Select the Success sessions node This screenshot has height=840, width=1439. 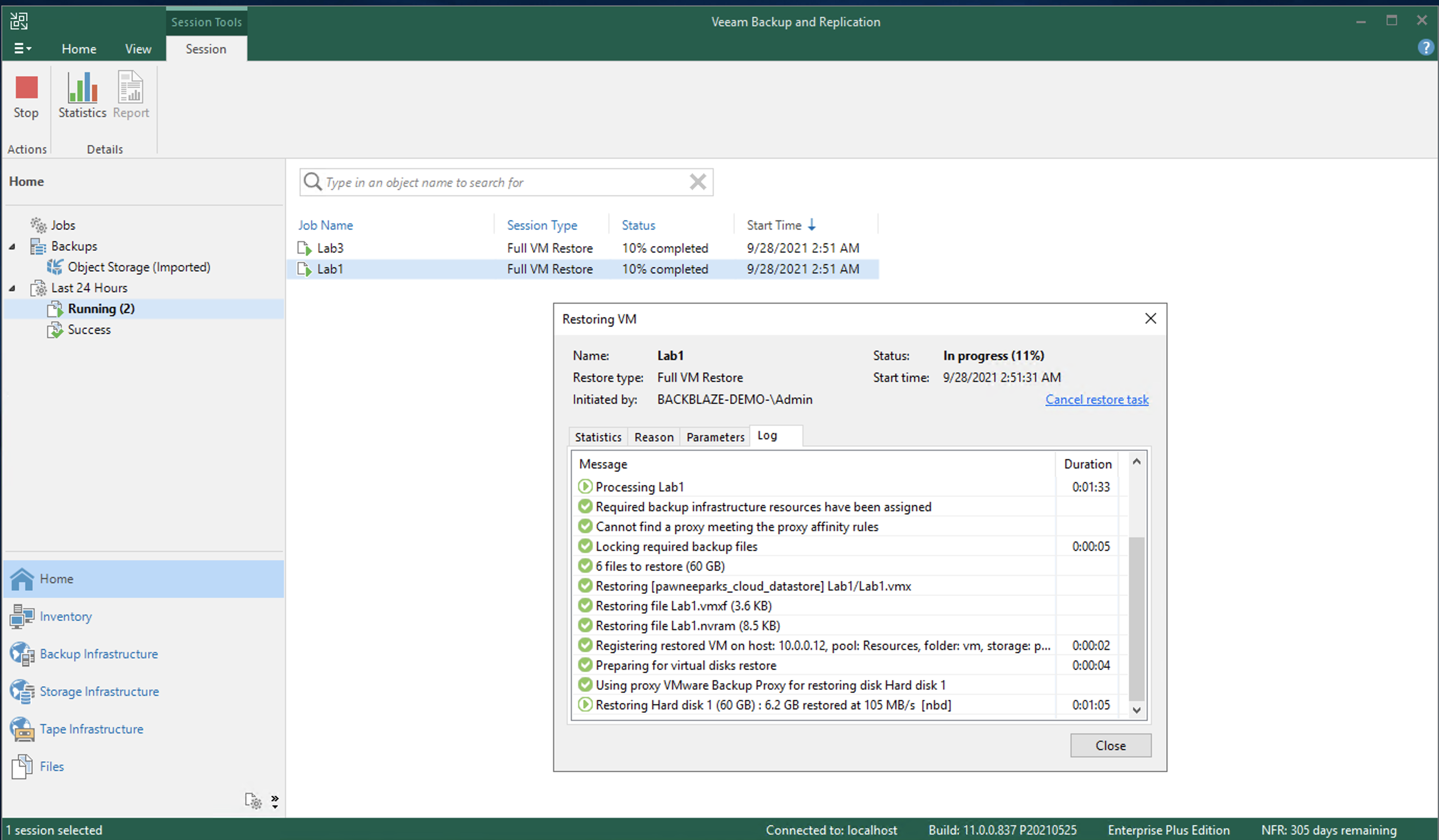coord(89,330)
